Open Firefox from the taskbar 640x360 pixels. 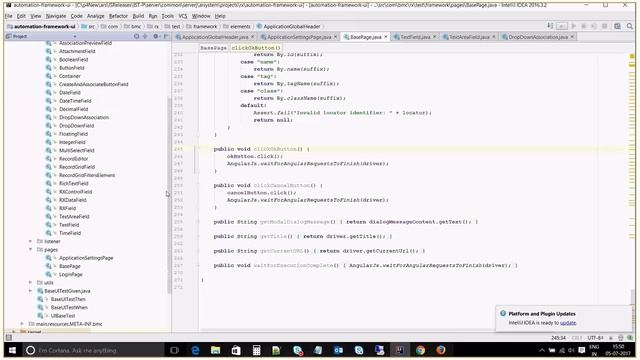(x=441, y=350)
